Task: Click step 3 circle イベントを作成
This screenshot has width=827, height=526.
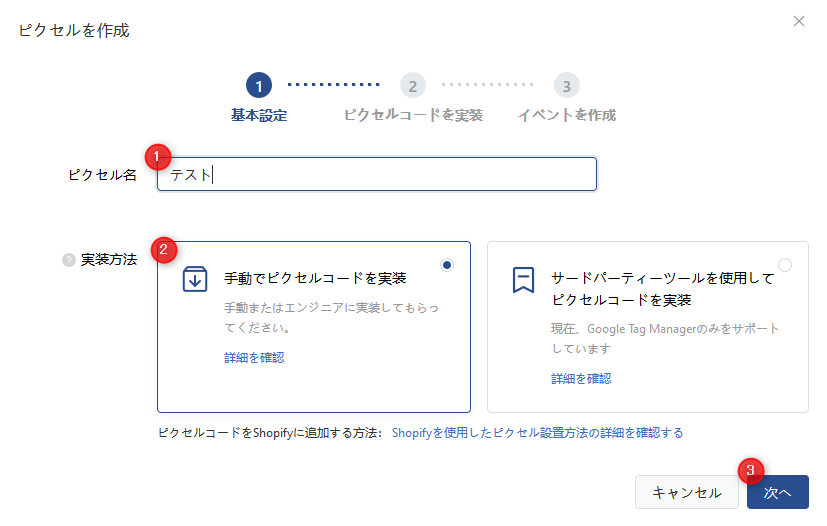Action: (566, 86)
